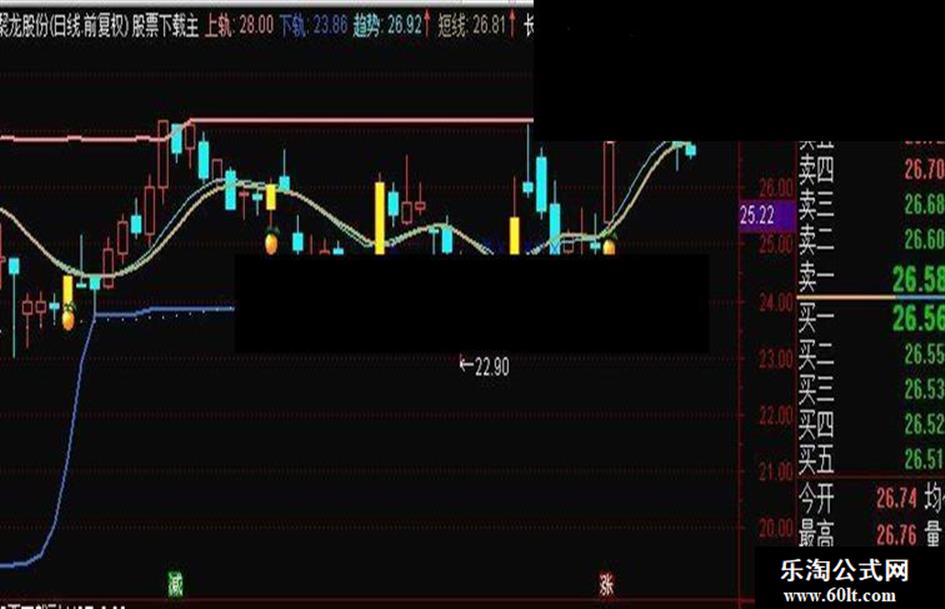Image resolution: width=945 pixels, height=609 pixels.
Task: Select the 卖二 26.60 order row
Action: tap(871, 239)
